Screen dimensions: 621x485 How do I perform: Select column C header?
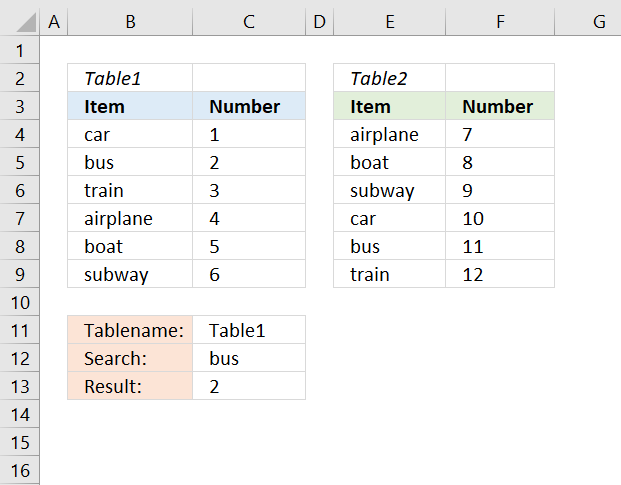pos(248,20)
